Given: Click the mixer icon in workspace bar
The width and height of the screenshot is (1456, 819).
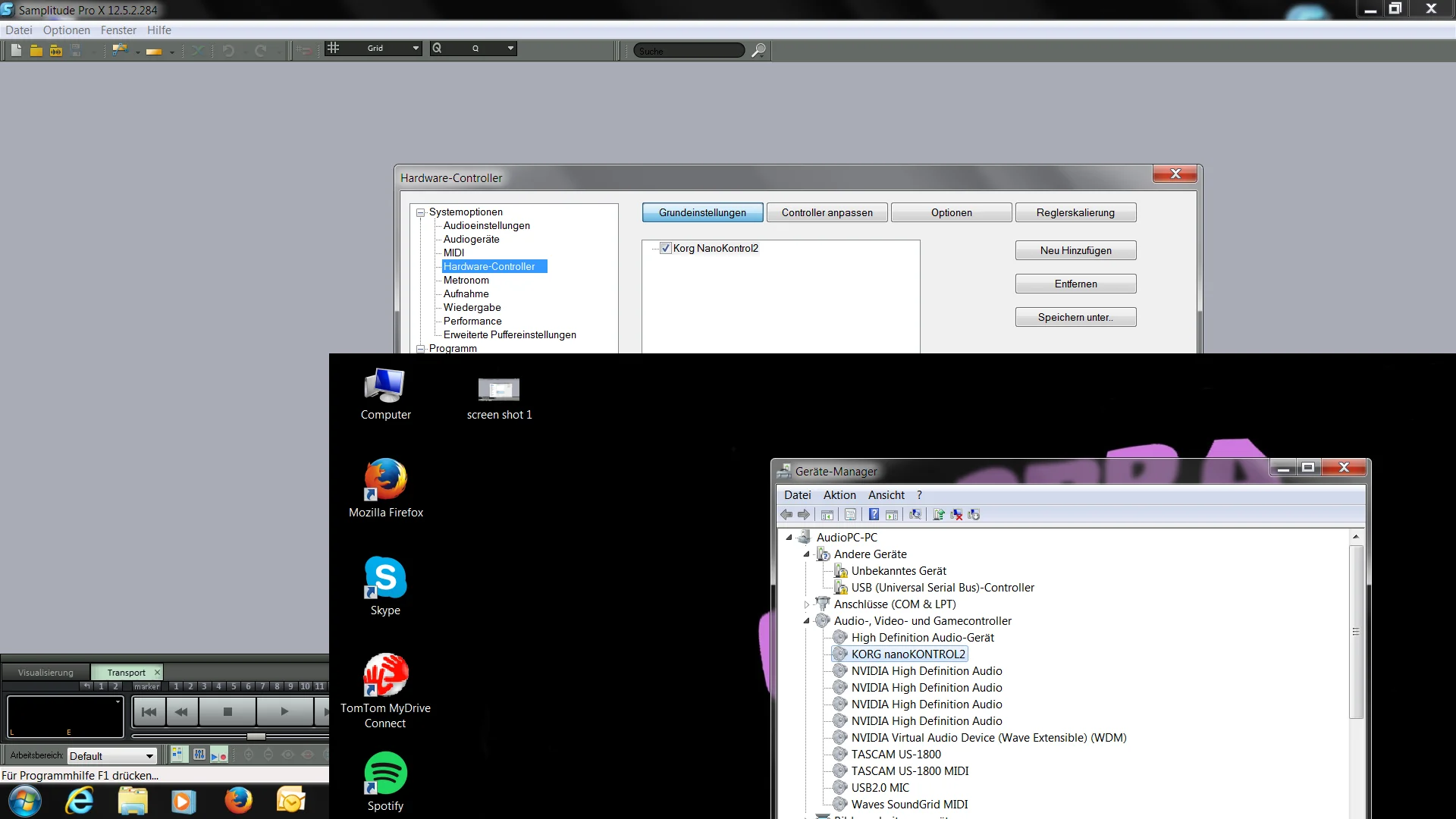Looking at the screenshot, I should 199,755.
